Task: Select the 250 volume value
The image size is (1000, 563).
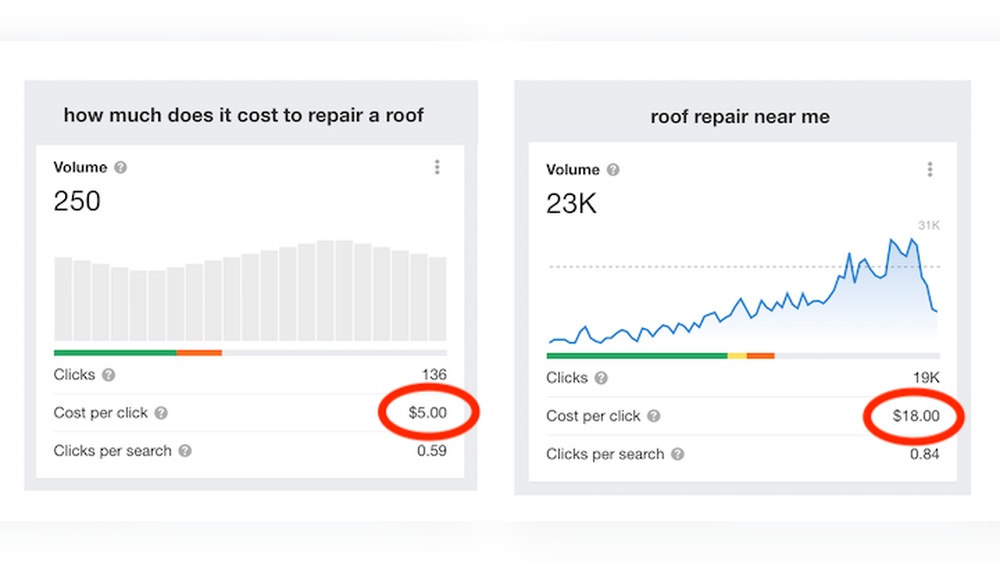Action: [x=77, y=201]
